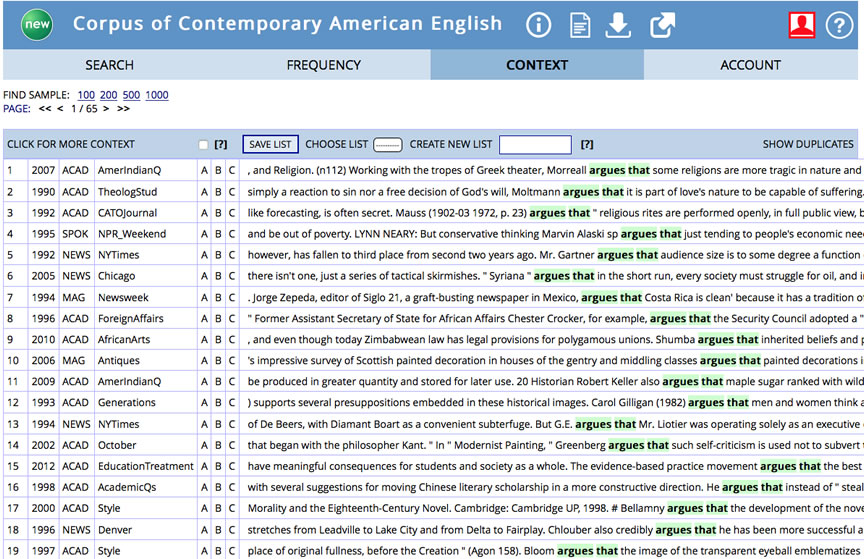
Task: Open source NPR_Weekend in row 4
Action: (132, 234)
